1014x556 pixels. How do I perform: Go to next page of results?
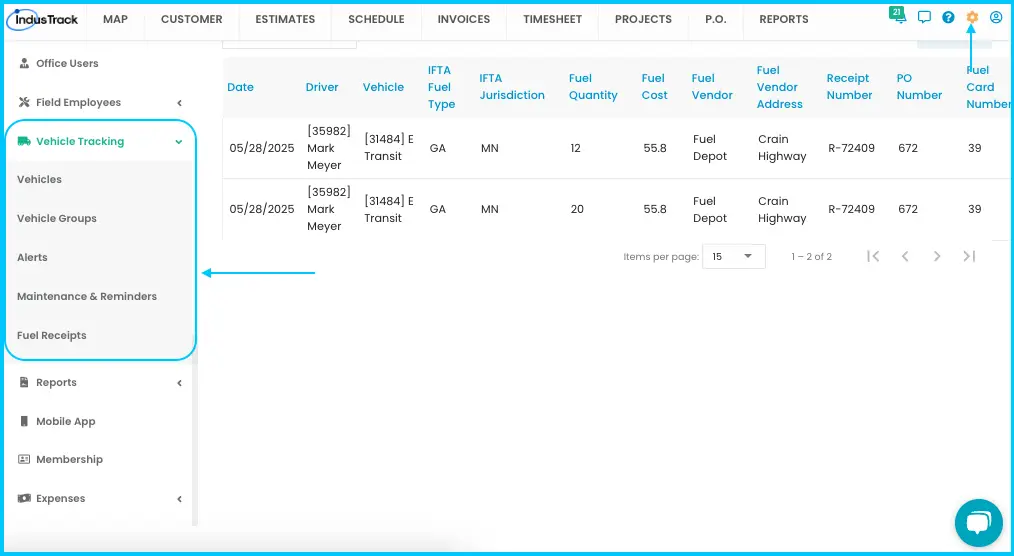click(937, 256)
